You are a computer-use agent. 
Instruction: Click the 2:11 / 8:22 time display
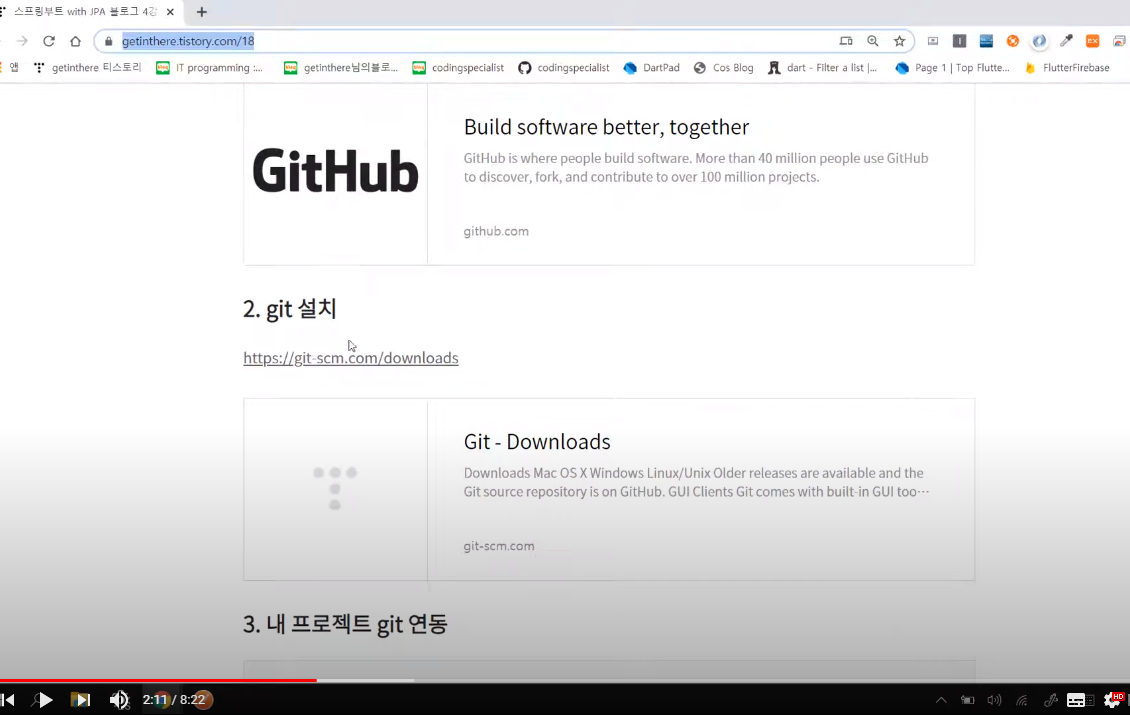click(174, 700)
